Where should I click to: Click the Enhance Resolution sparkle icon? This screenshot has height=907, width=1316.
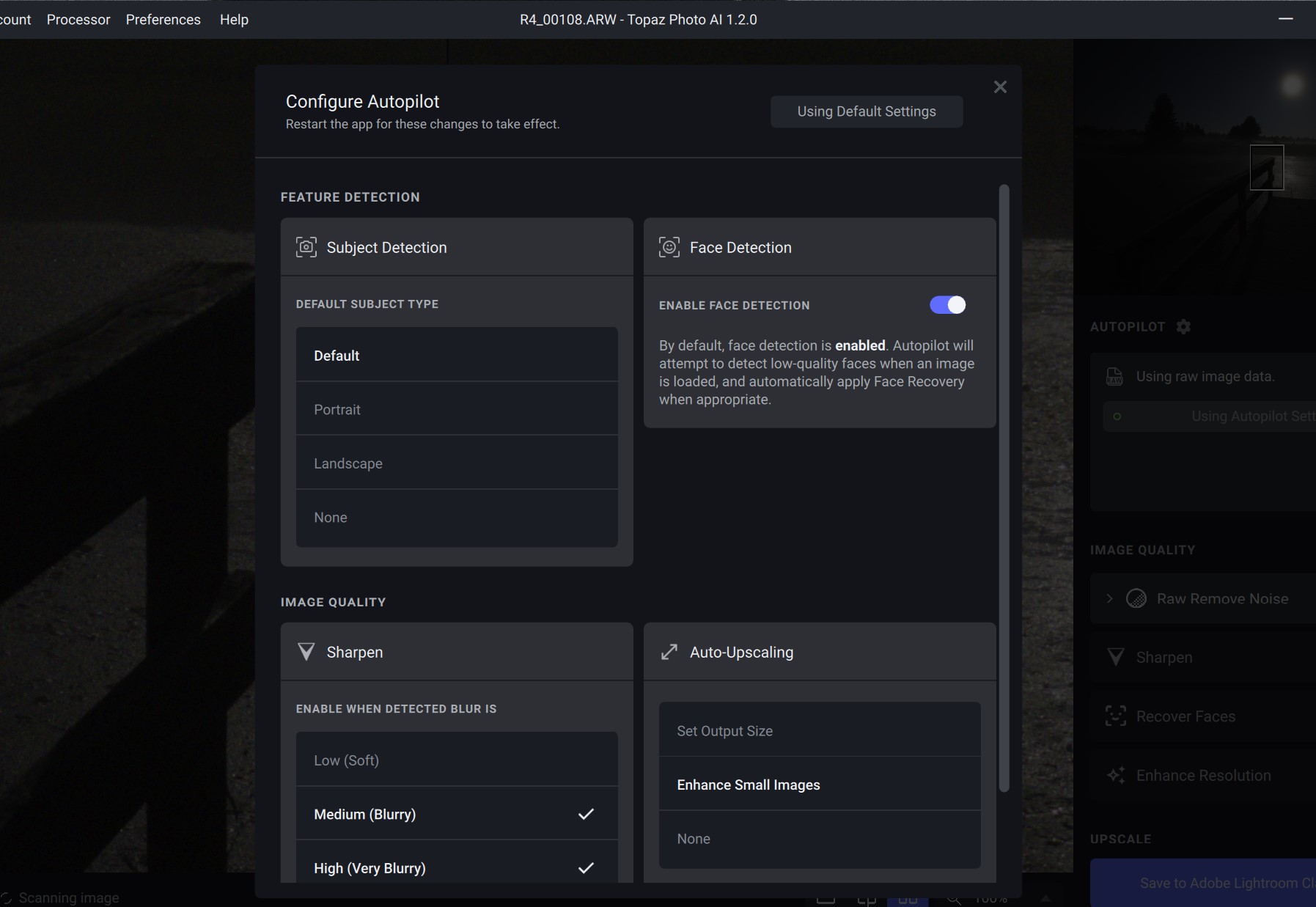point(1115,775)
